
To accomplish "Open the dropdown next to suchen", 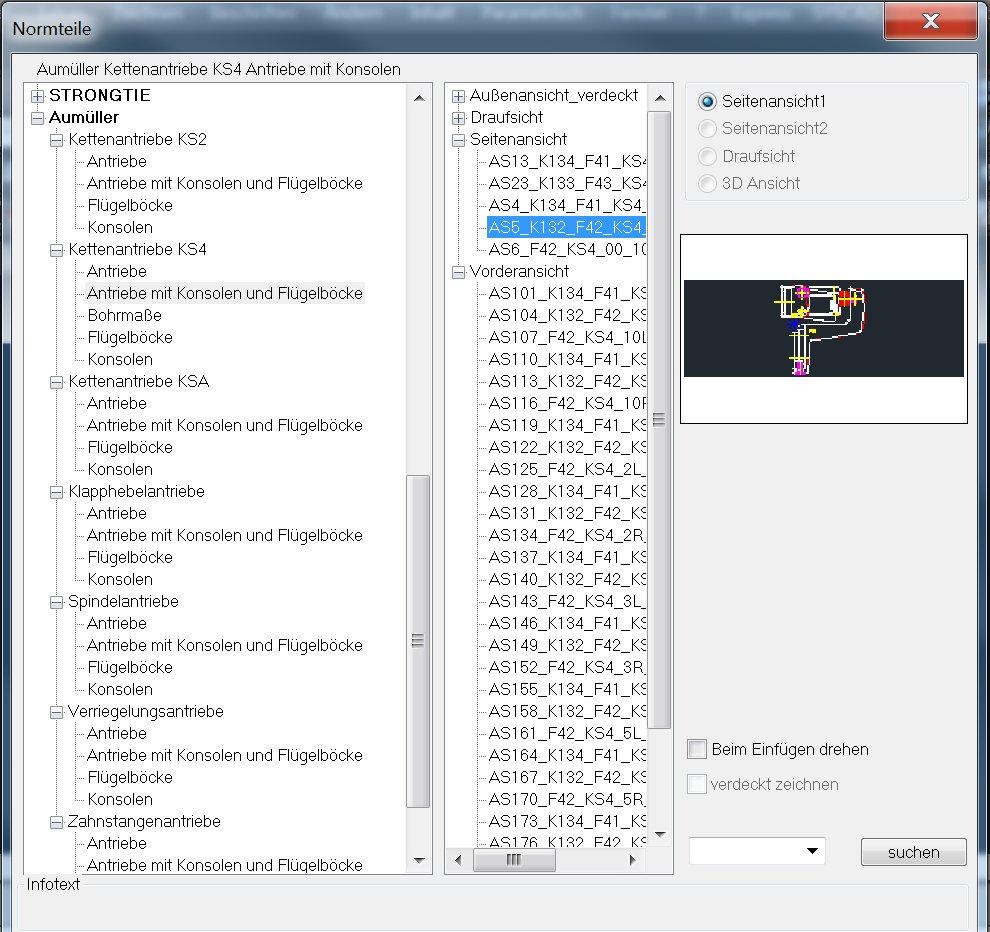I will coord(811,851).
